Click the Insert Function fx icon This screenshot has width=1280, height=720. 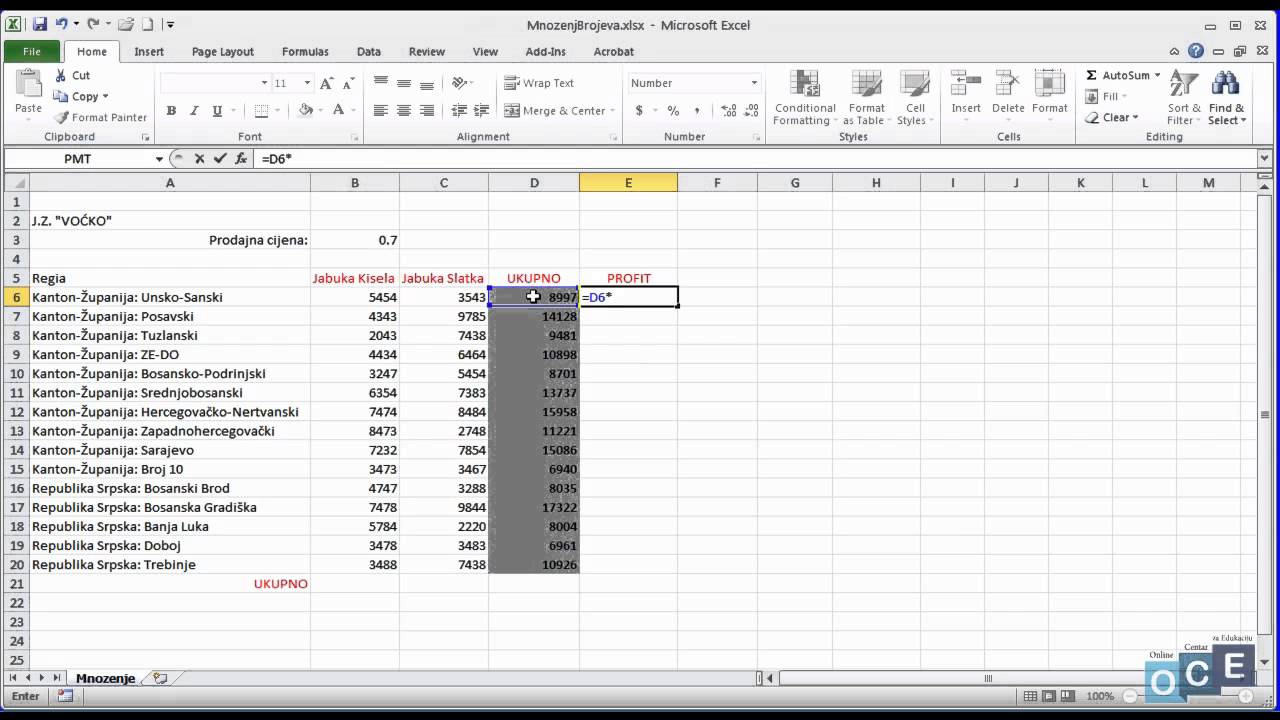click(x=241, y=158)
